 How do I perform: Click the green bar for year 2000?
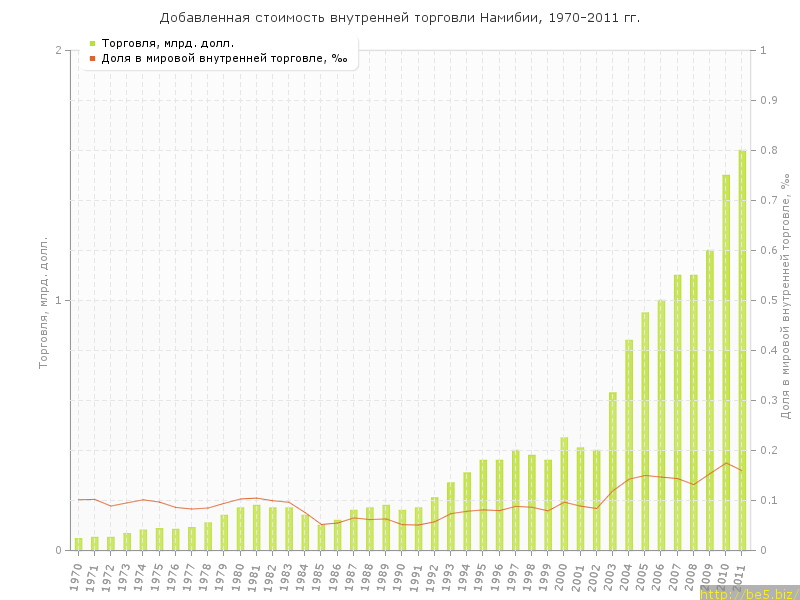tap(564, 494)
